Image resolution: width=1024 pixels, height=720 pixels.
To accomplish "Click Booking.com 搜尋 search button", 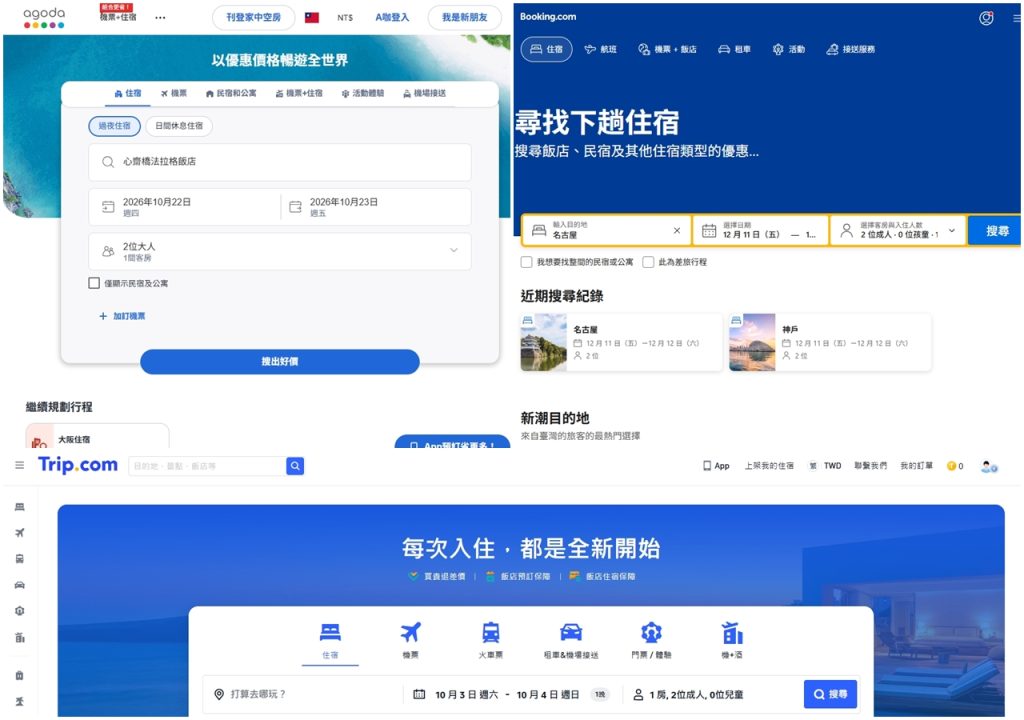I will [x=993, y=231].
